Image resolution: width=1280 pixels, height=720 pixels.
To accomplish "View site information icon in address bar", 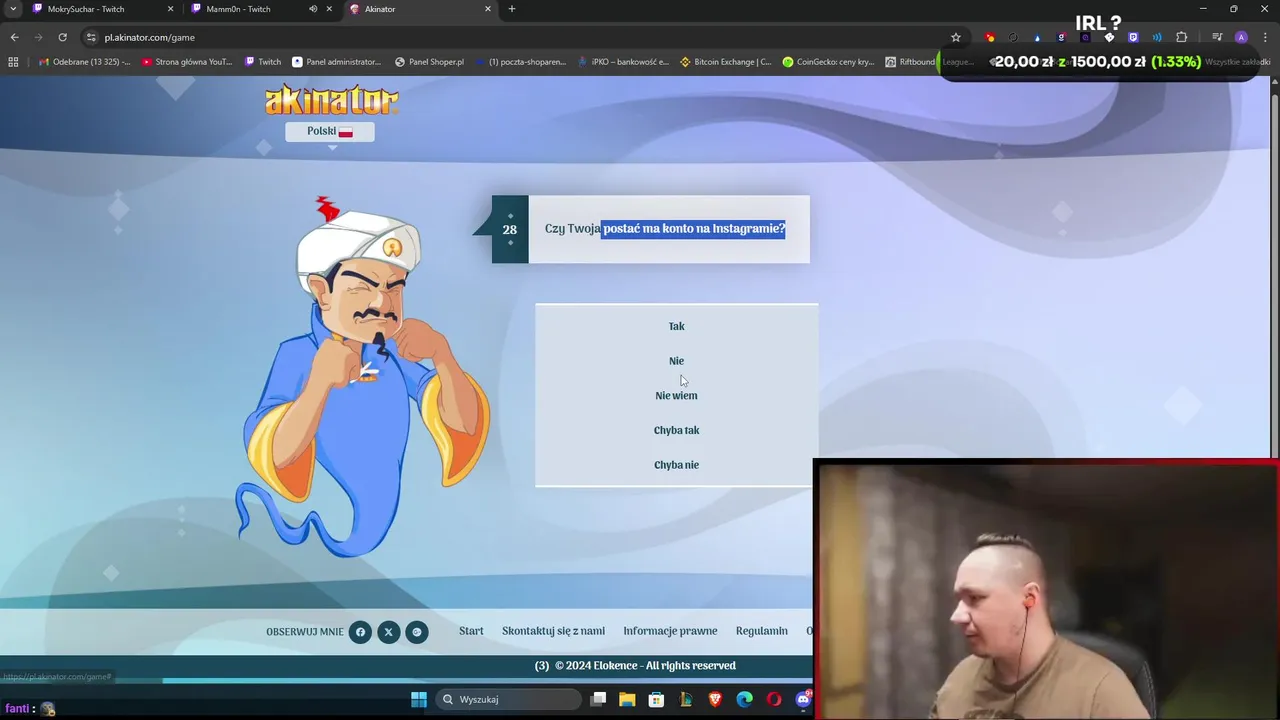I will (91, 37).
